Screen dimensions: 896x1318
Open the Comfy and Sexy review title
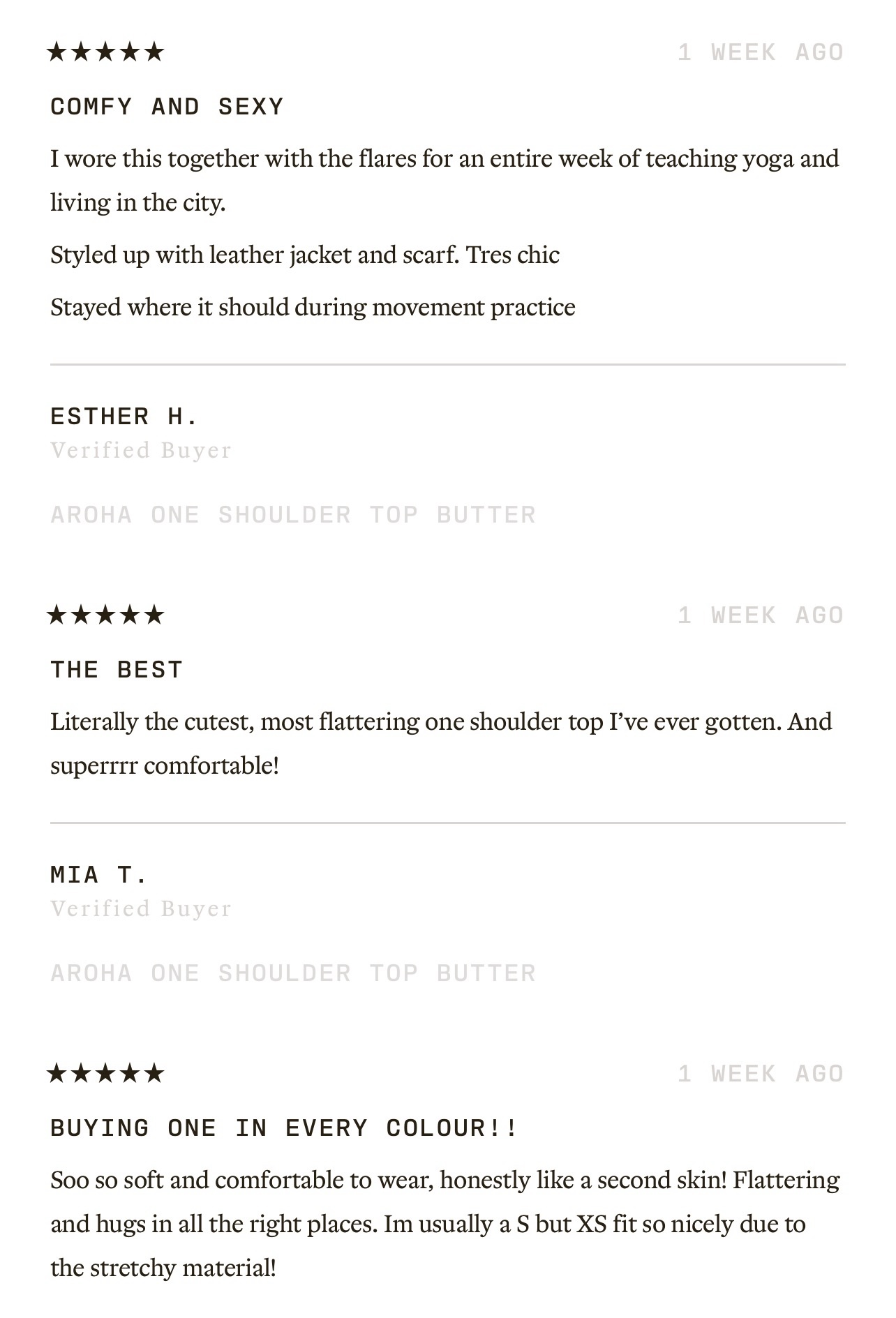tap(167, 107)
